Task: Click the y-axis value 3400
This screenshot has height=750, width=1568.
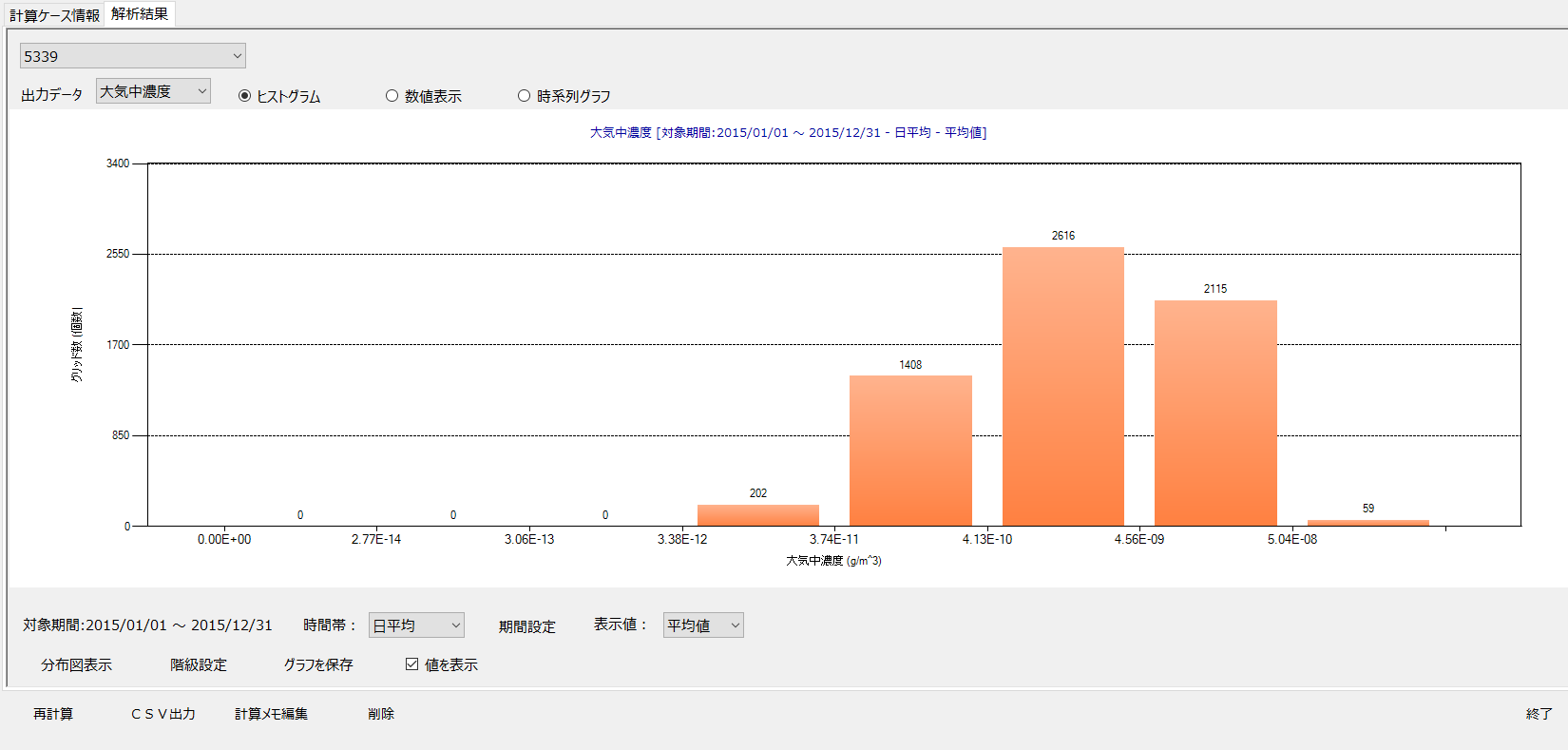Action: [x=118, y=163]
